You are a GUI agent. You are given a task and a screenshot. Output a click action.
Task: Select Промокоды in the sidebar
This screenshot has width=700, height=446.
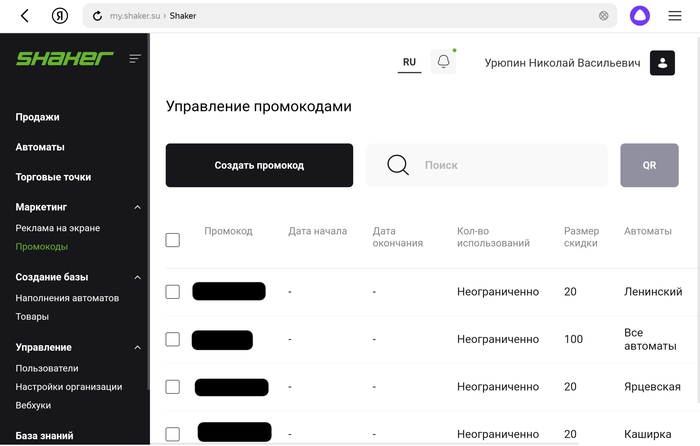(x=42, y=246)
